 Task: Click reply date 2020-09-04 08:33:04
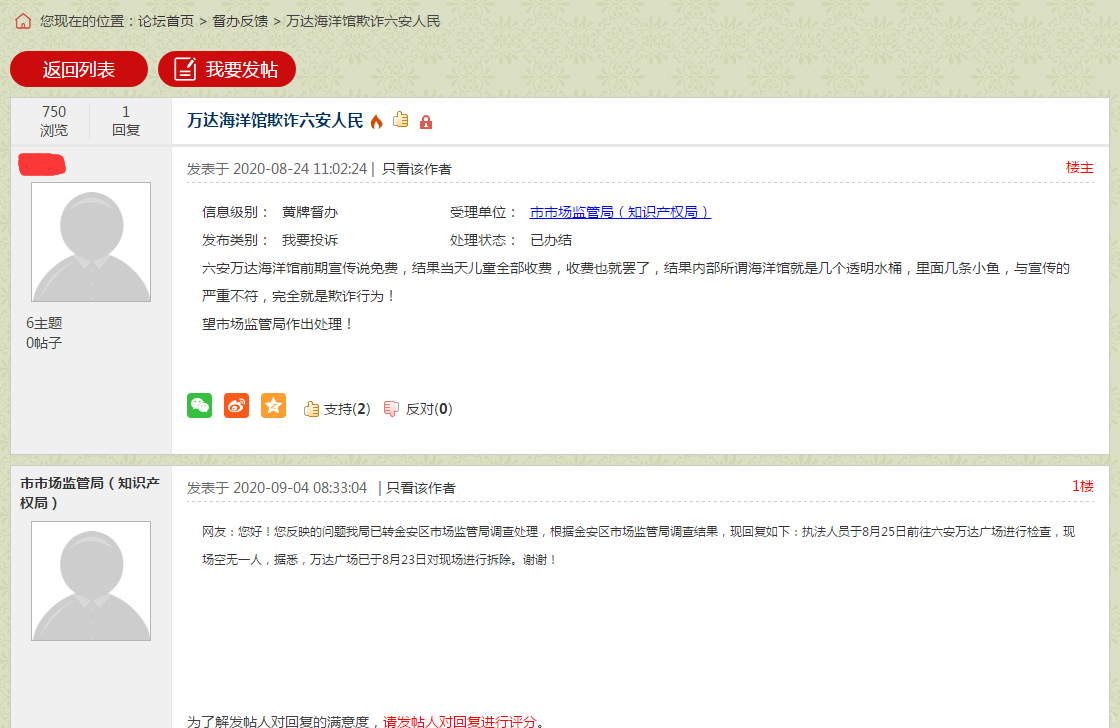[300, 488]
